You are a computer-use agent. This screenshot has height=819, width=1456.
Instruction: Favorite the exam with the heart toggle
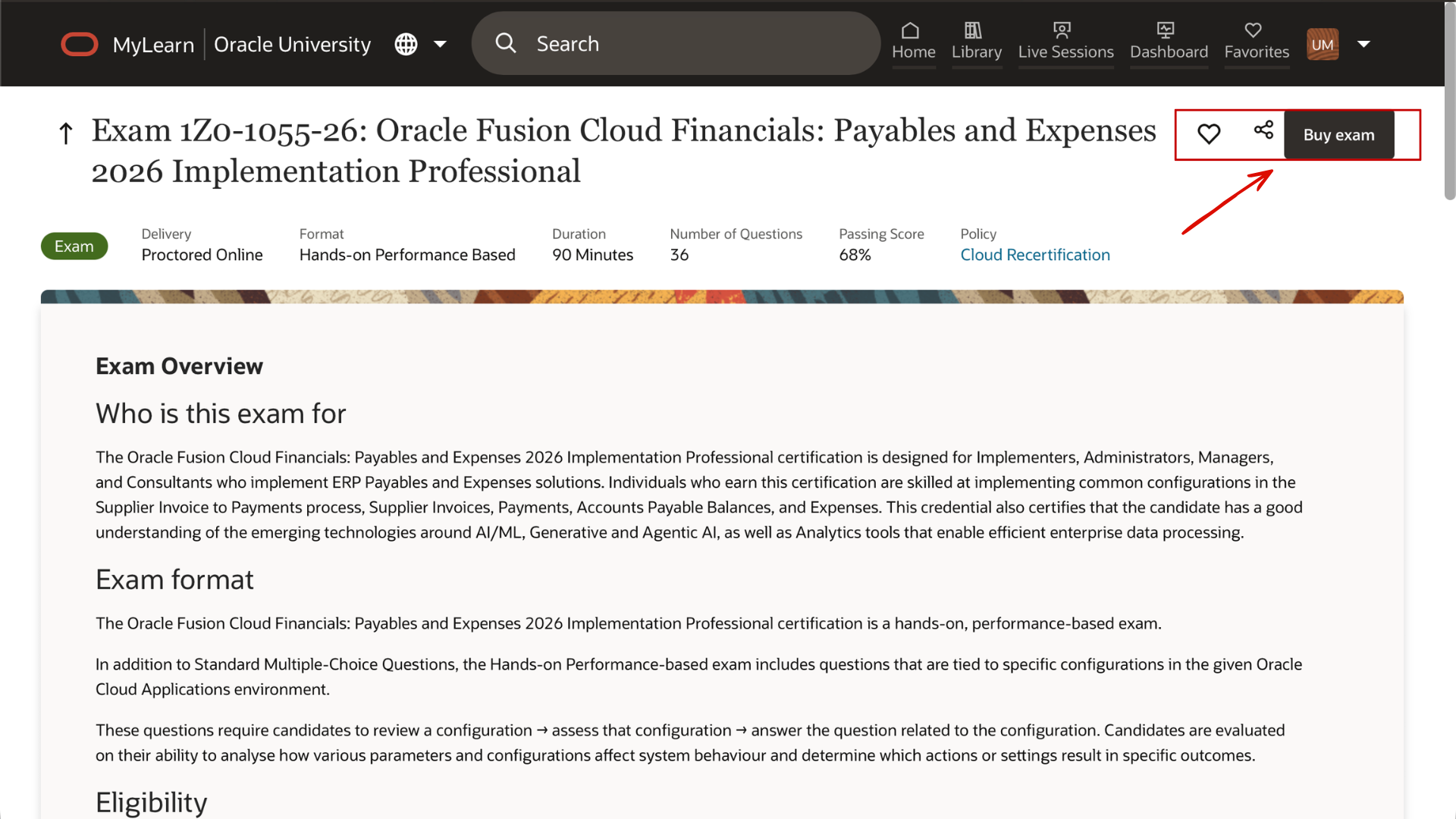(x=1209, y=133)
